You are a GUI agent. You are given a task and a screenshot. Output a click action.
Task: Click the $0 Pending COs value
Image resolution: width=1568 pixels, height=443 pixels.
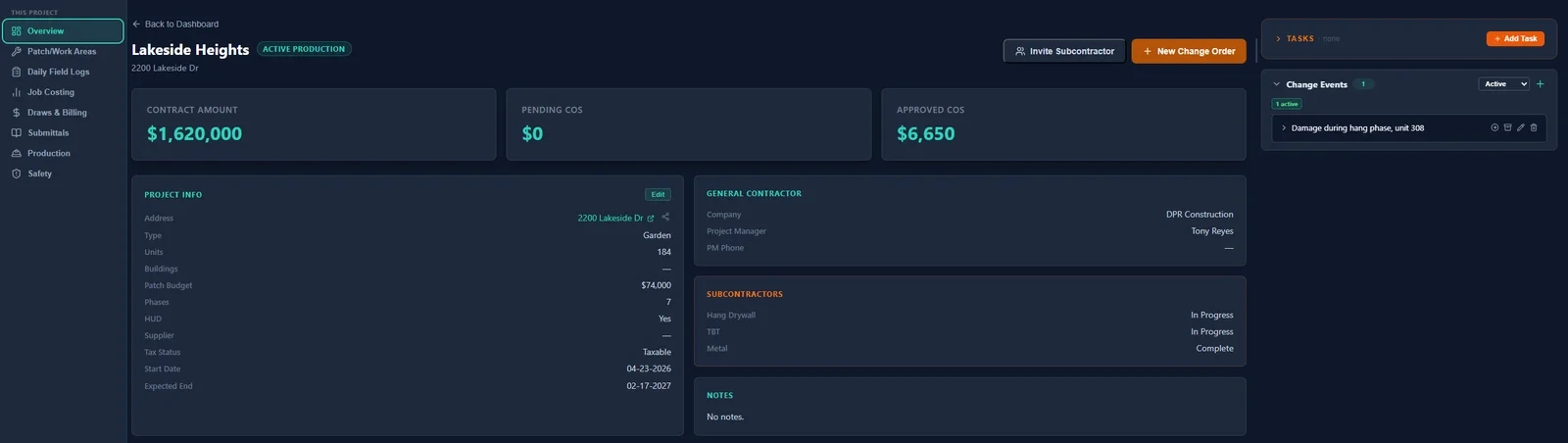coord(532,133)
